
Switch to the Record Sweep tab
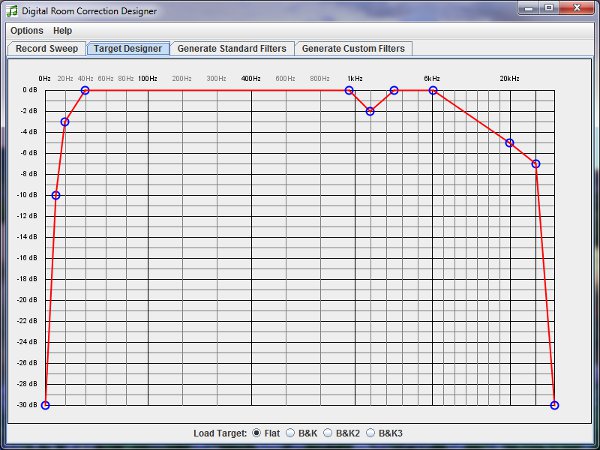click(x=46, y=48)
